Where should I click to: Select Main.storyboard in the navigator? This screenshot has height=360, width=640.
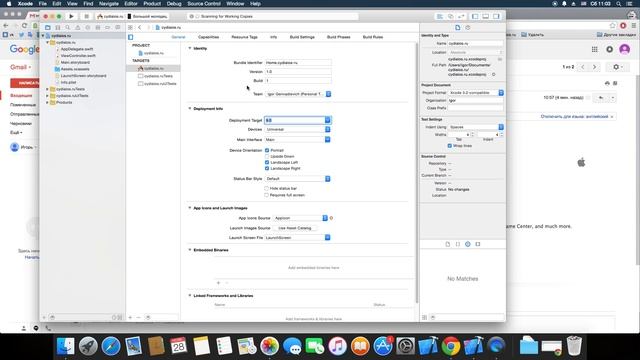click(75, 62)
